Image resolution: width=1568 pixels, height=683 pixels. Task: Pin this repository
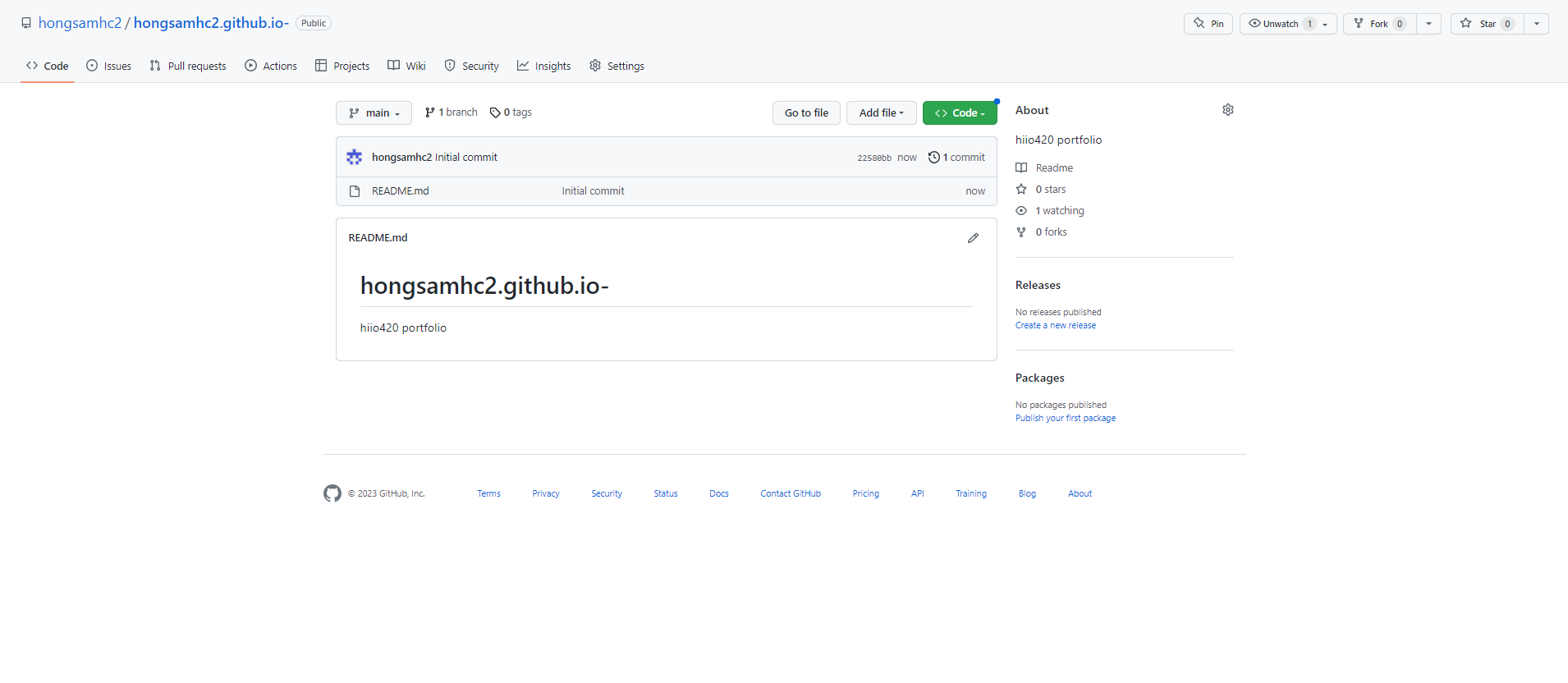1208,24
